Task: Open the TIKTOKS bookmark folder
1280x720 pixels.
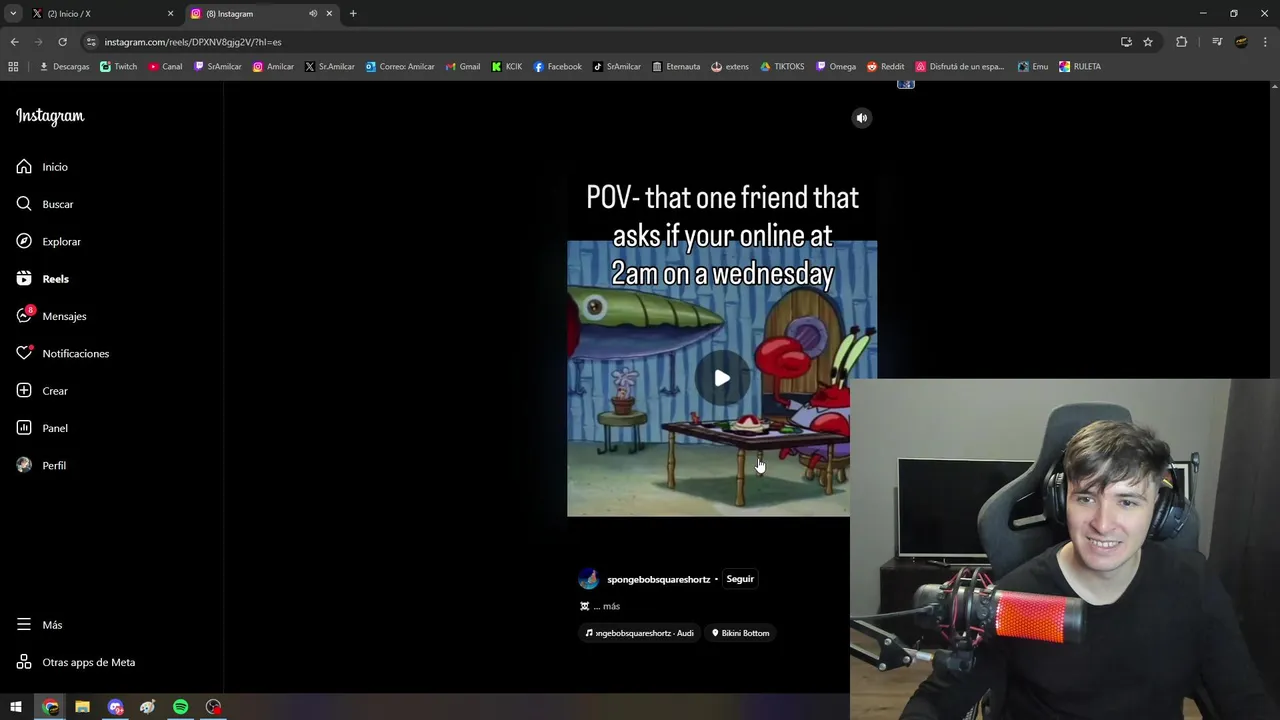Action: [x=782, y=67]
